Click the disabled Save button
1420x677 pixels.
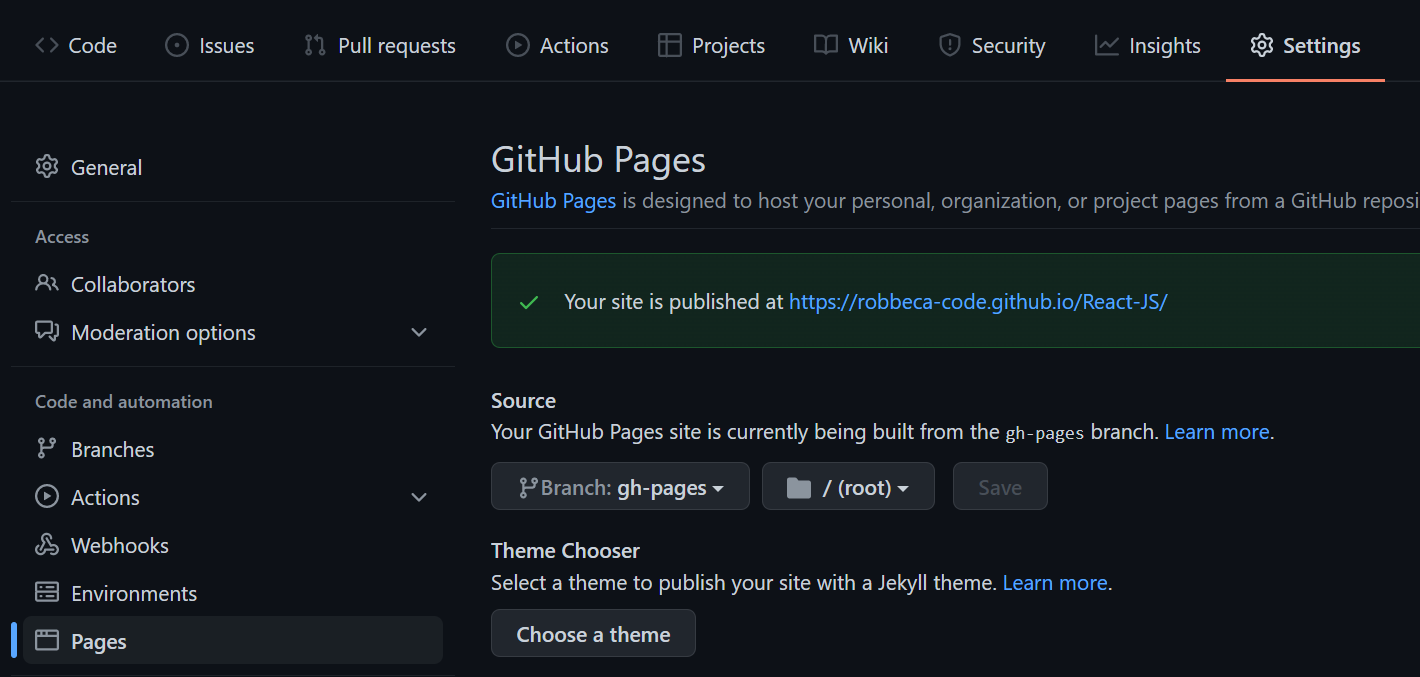tap(1000, 486)
